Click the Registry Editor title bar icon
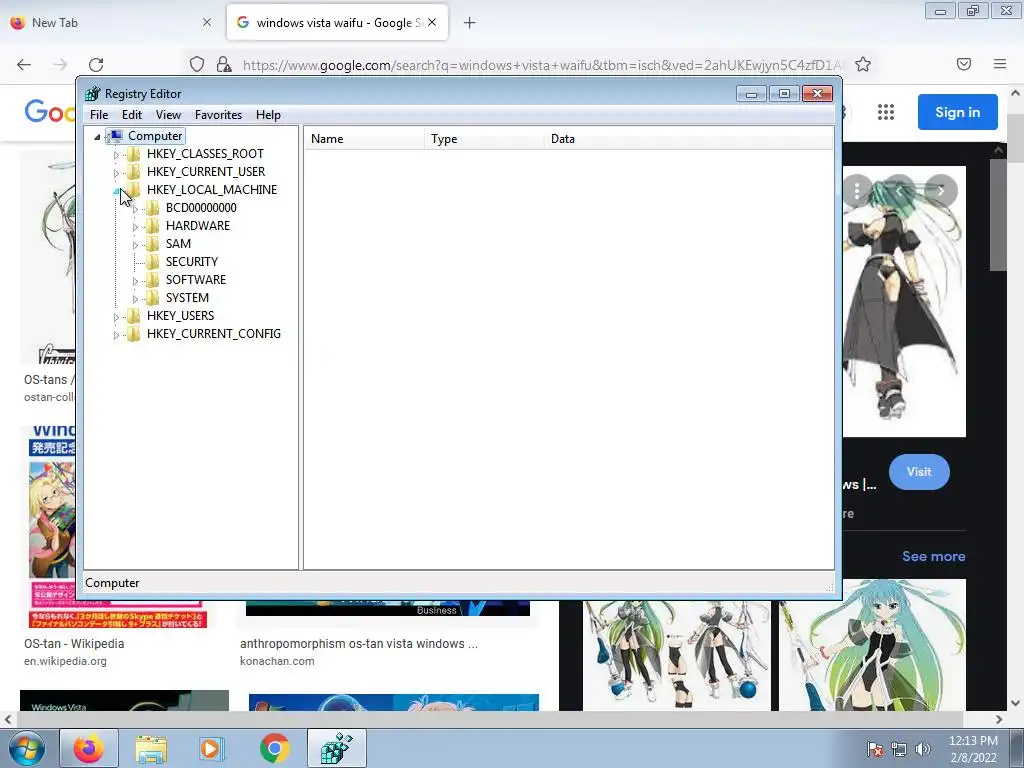 [93, 94]
